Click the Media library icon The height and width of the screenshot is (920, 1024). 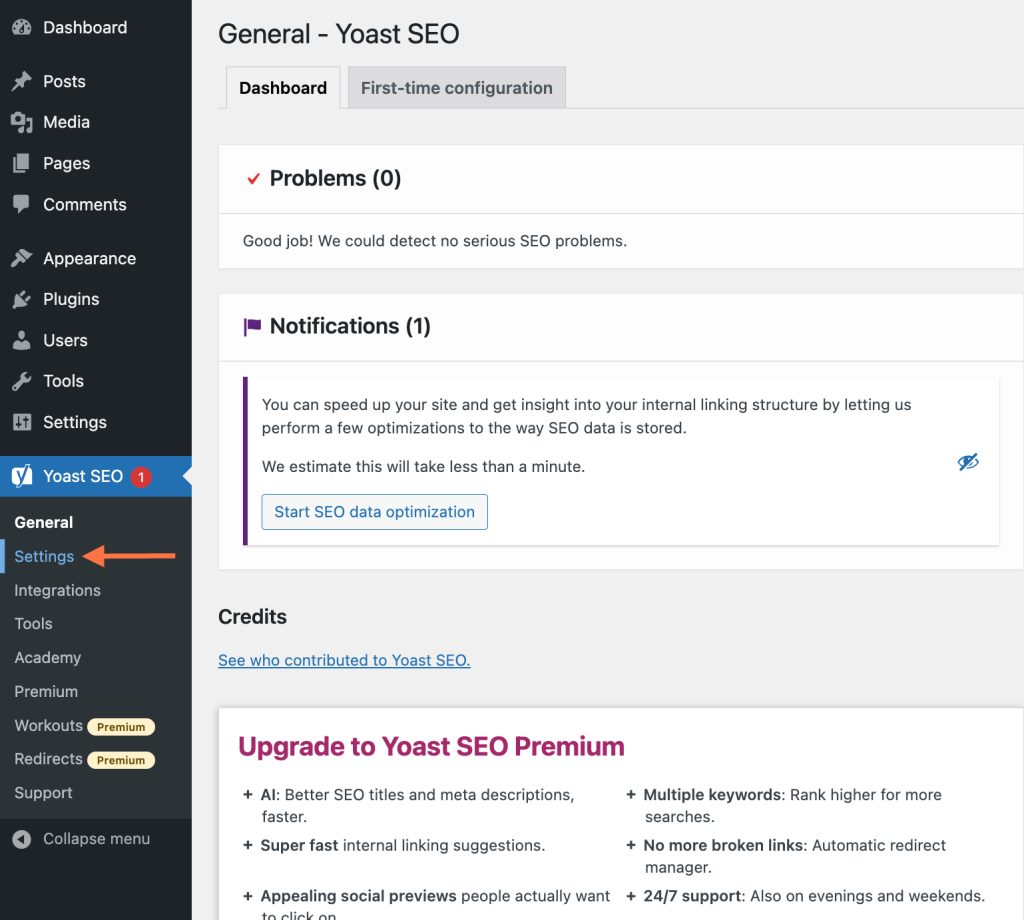22,122
